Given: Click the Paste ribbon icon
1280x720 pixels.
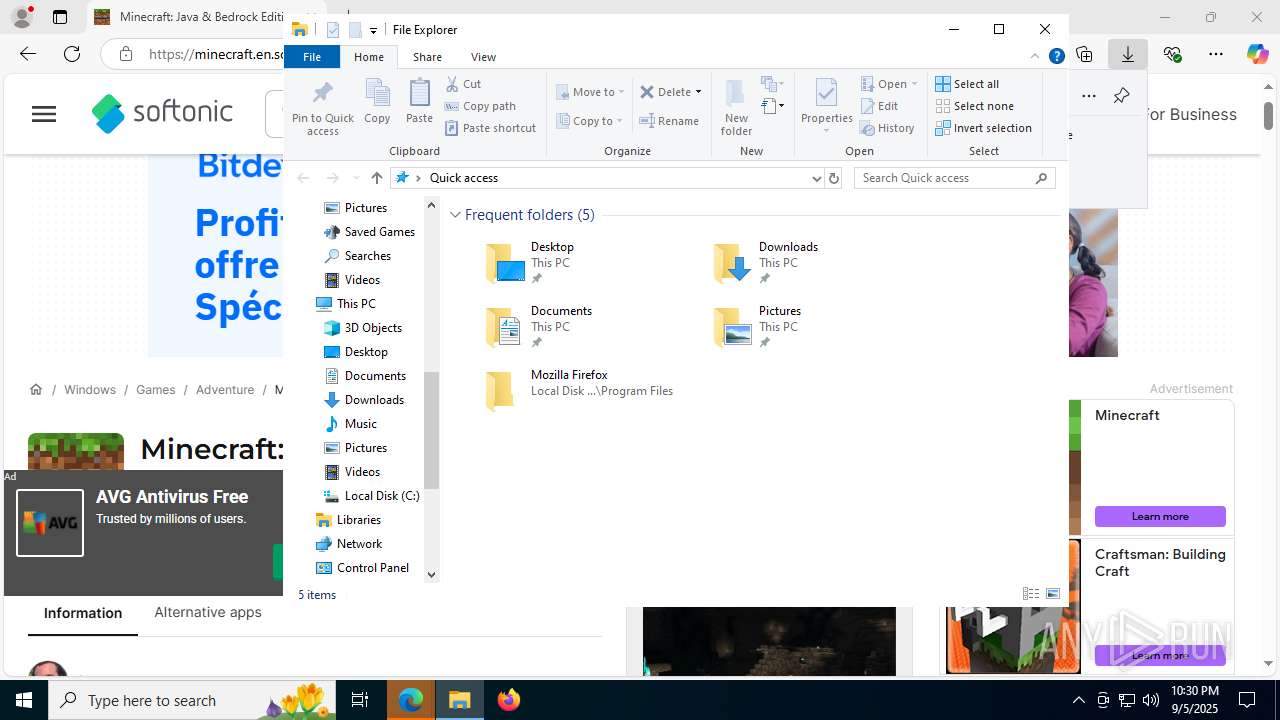Looking at the screenshot, I should pos(419,101).
